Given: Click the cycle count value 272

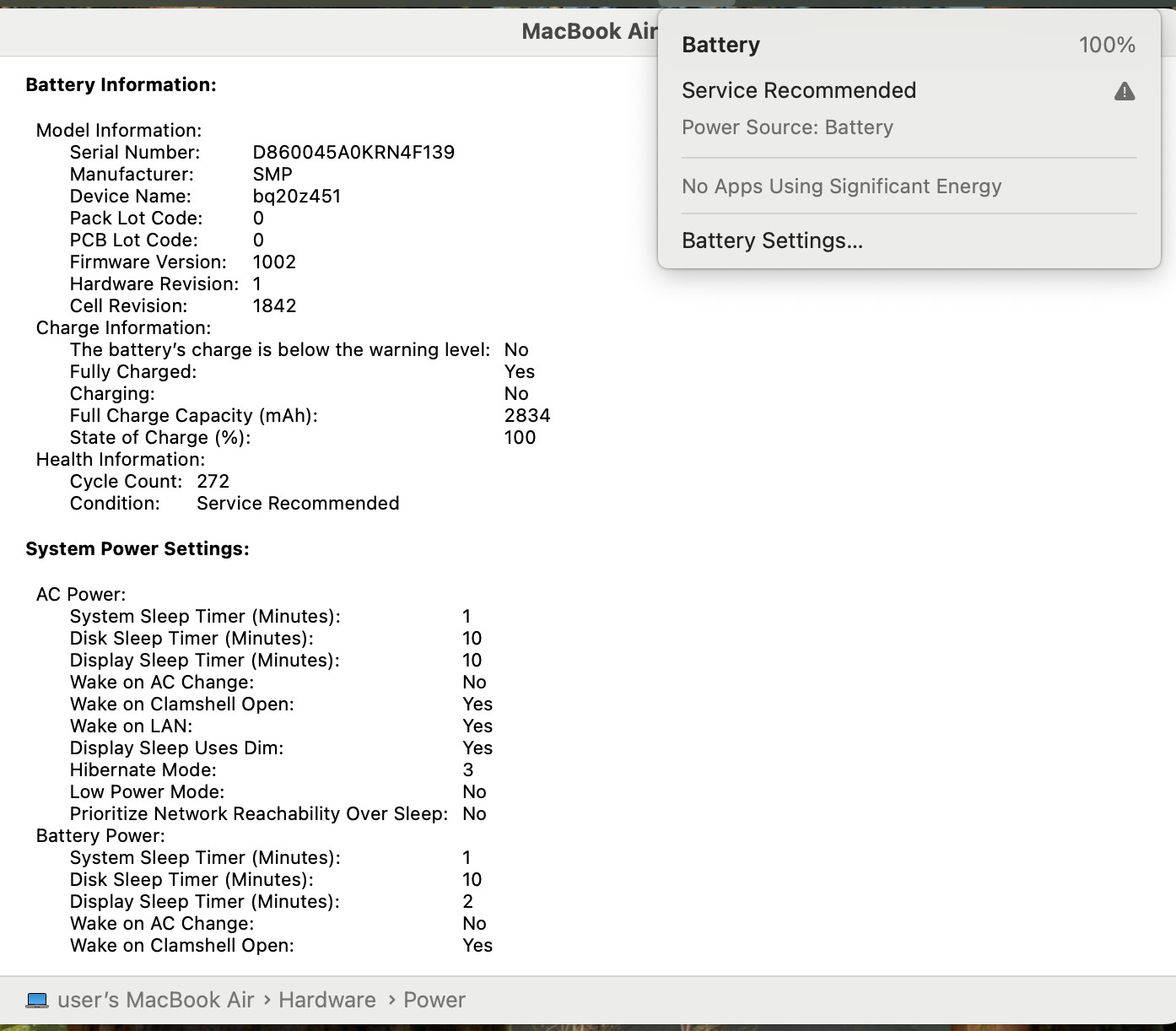Looking at the screenshot, I should tap(213, 482).
